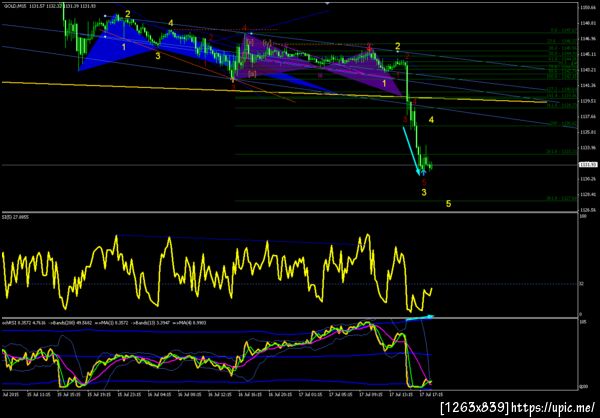Select the large cyan down arrow on price chart

click(x=411, y=151)
